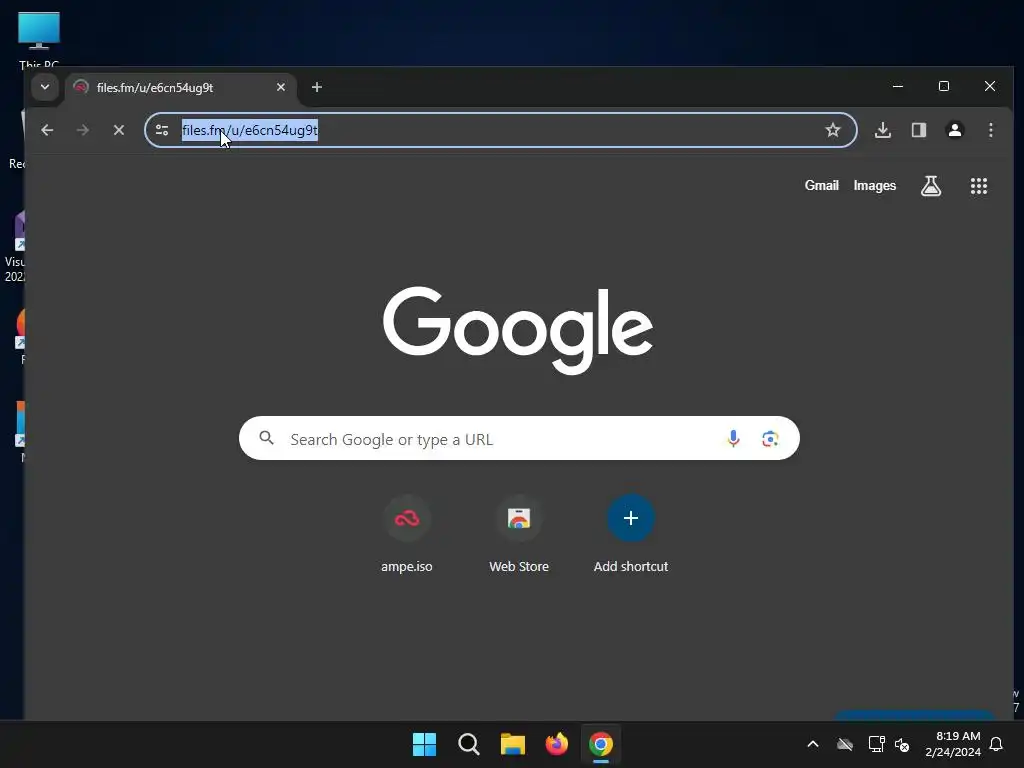
Task: Click the Add shortcut button
Action: pos(630,534)
